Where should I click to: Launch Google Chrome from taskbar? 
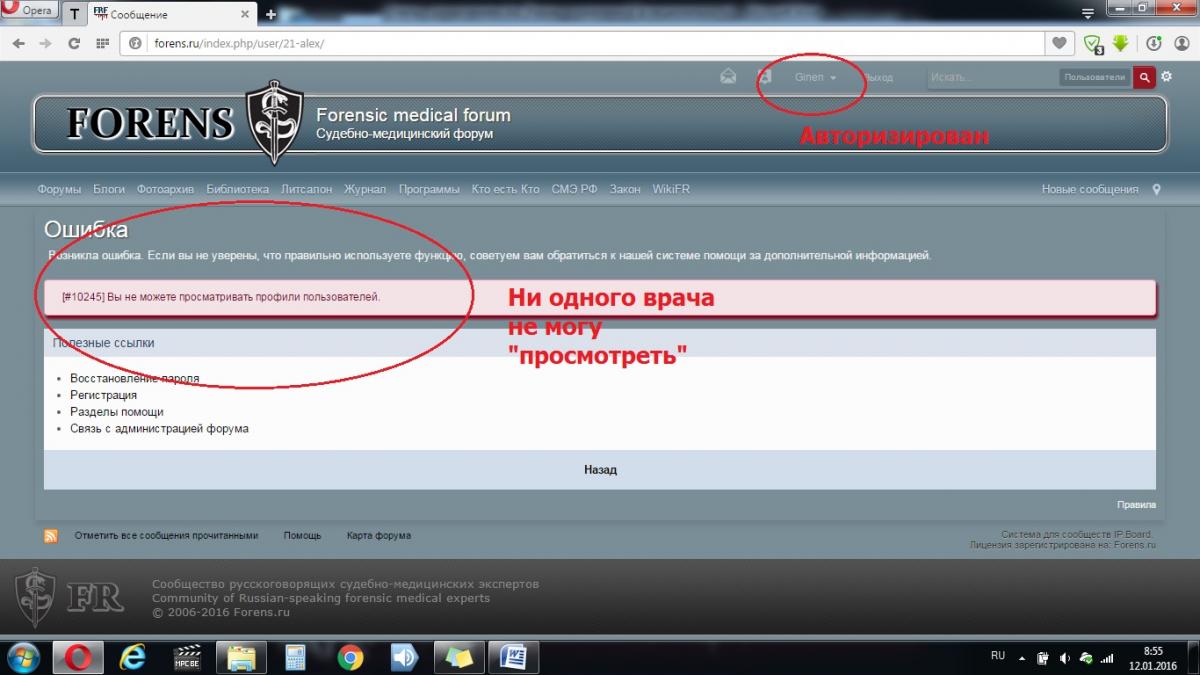(350, 657)
